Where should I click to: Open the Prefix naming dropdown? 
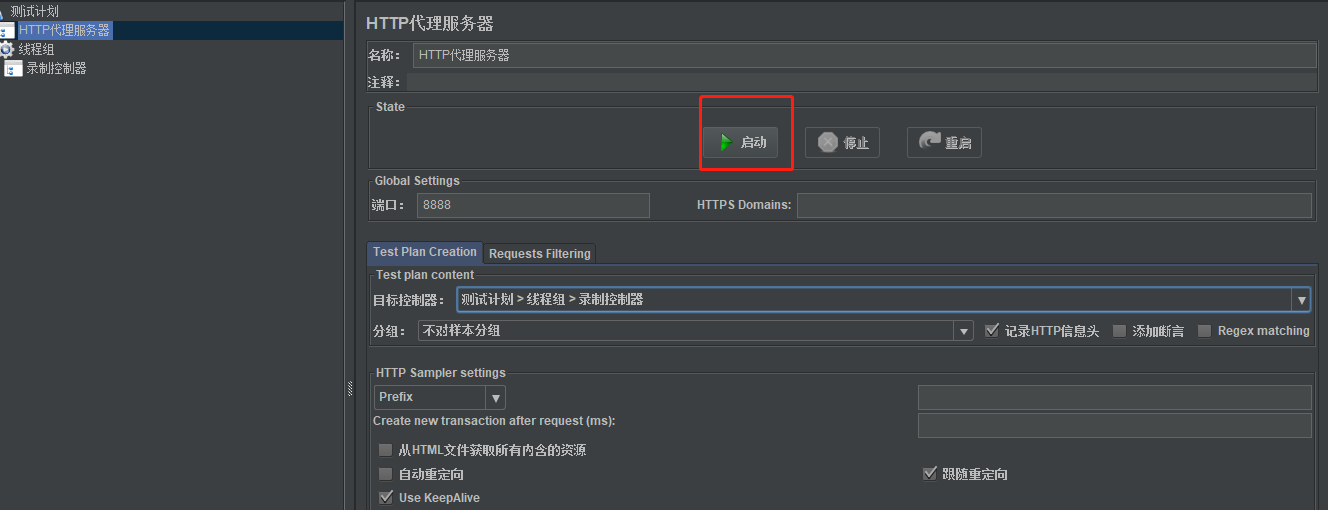(440, 397)
